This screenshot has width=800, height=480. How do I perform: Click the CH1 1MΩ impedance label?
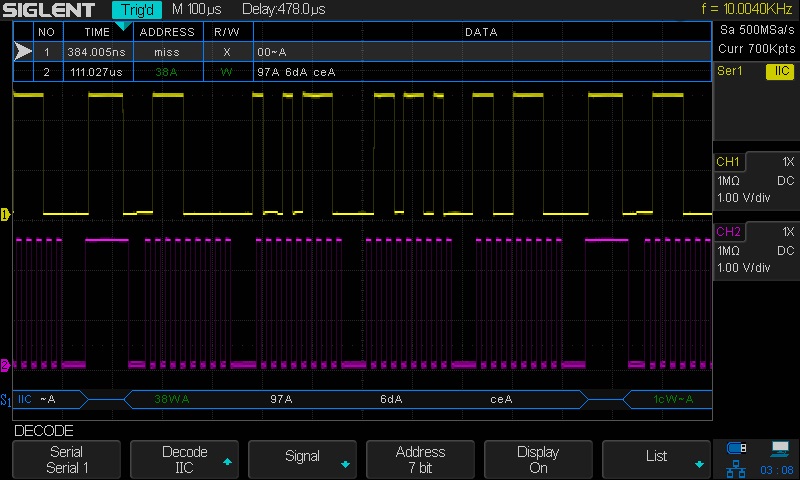[729, 181]
